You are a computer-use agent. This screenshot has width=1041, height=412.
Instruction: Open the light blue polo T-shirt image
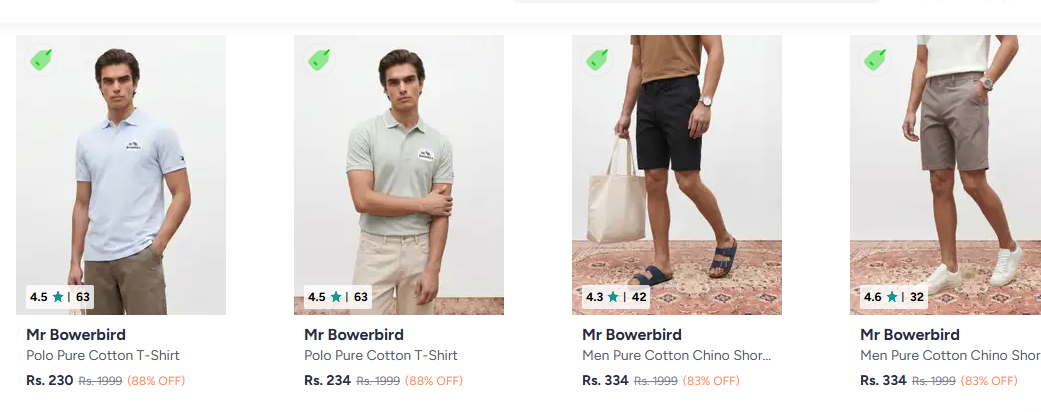tap(121, 174)
